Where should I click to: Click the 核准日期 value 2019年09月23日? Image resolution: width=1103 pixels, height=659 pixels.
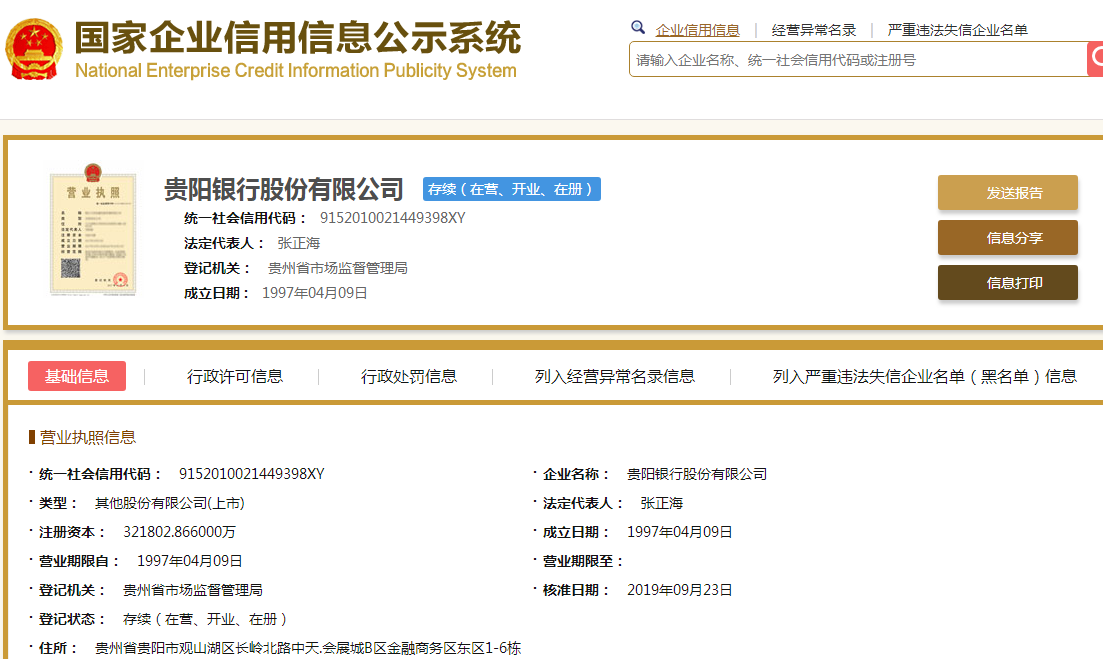pos(680,590)
